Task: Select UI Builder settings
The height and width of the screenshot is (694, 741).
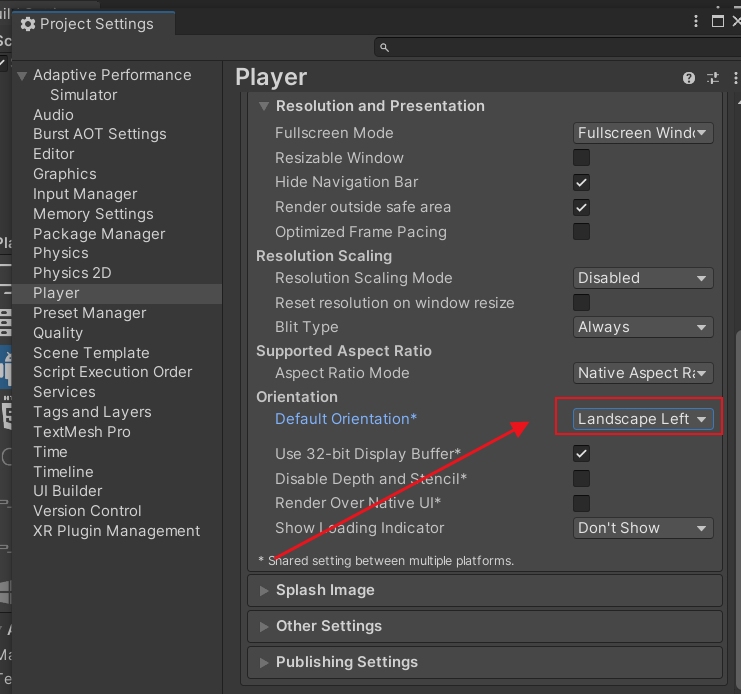Action: click(x=68, y=491)
